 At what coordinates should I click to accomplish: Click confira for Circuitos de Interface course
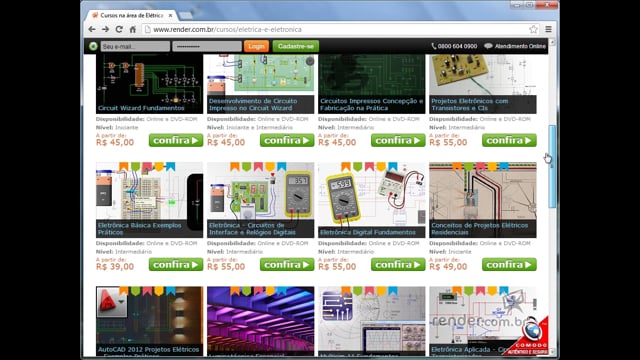pyautogui.click(x=287, y=264)
